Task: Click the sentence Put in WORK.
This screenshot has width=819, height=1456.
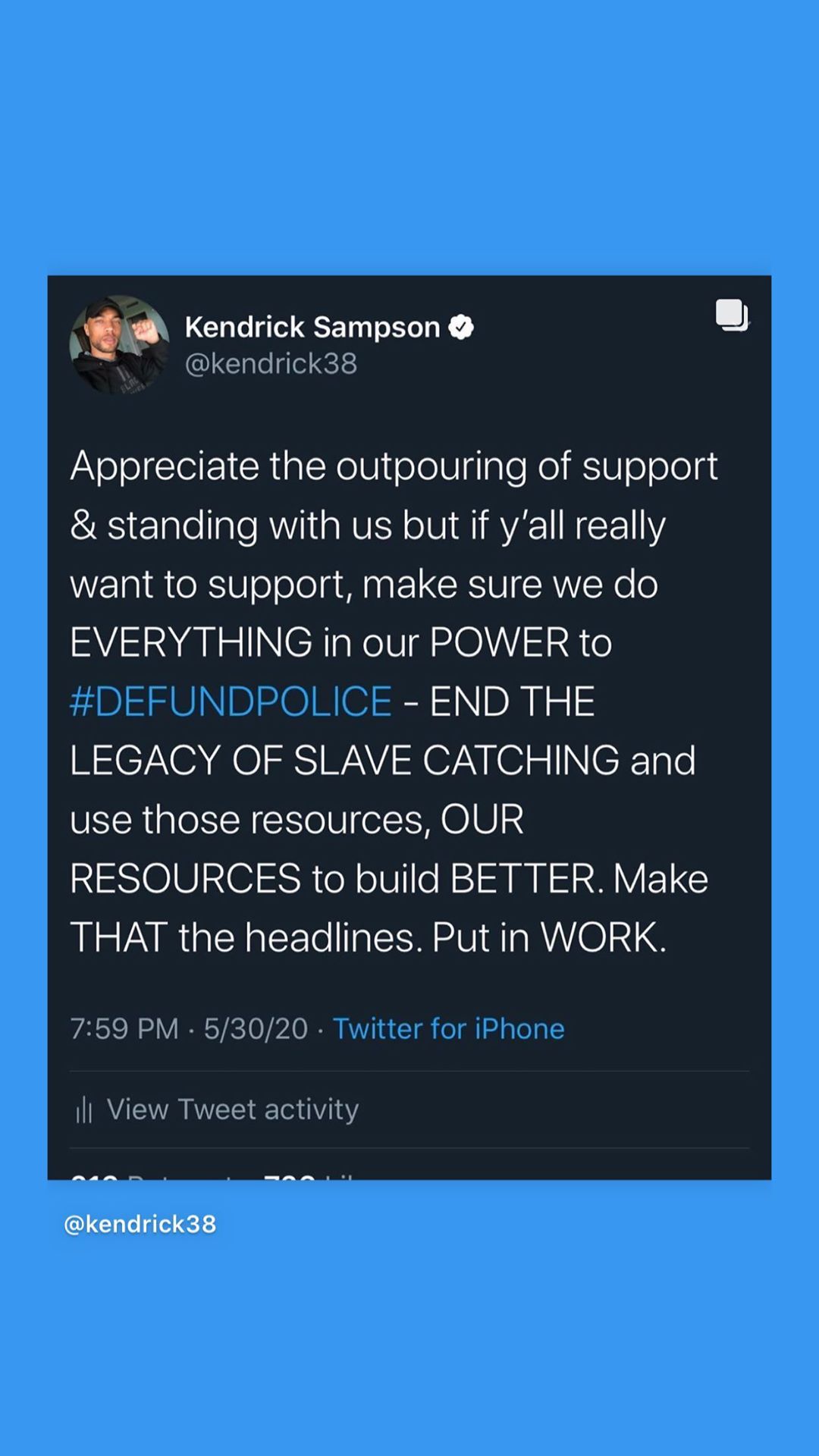Action: (x=549, y=937)
